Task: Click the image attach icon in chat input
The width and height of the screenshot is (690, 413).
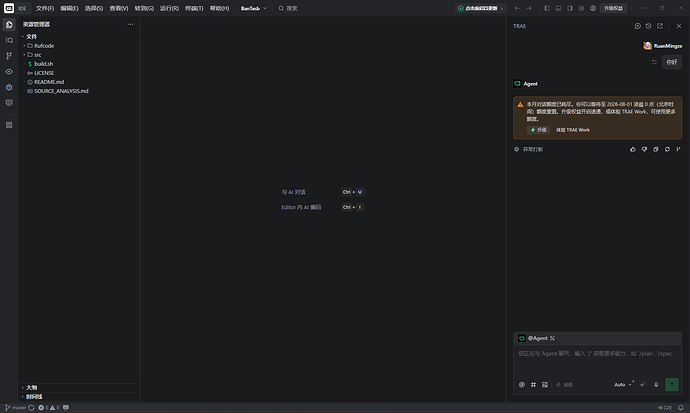Action: click(545, 385)
